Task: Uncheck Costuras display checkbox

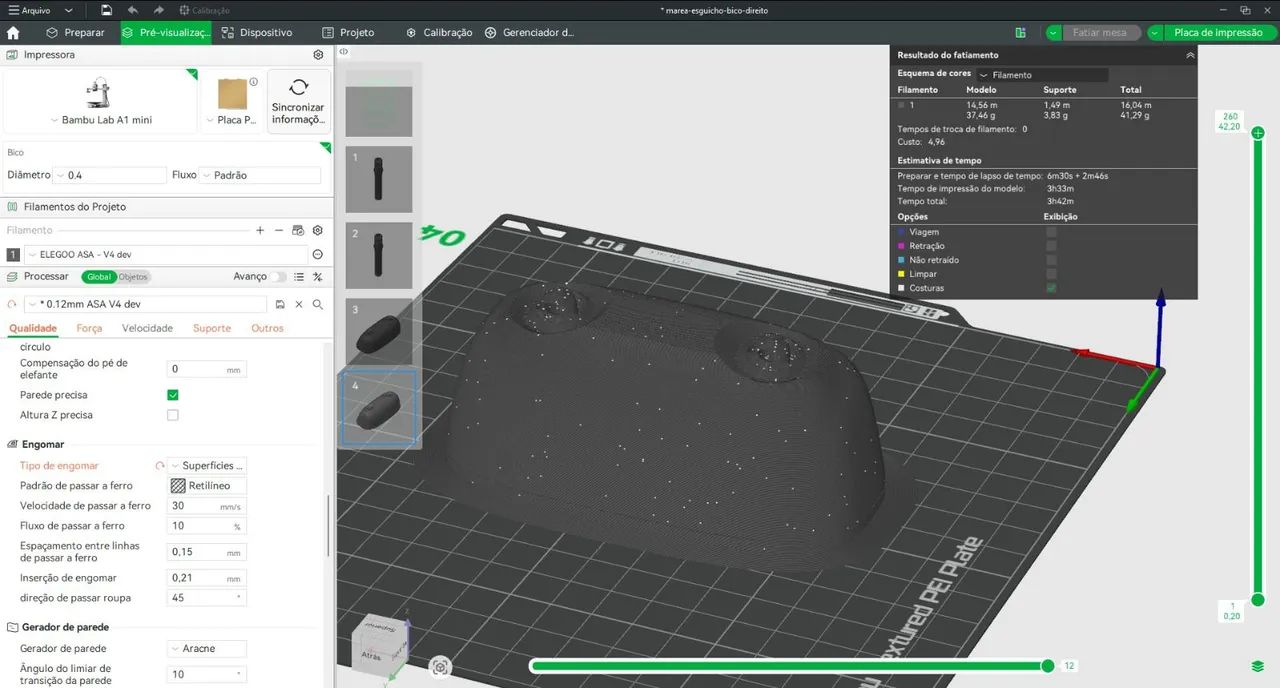Action: pyautogui.click(x=1051, y=288)
